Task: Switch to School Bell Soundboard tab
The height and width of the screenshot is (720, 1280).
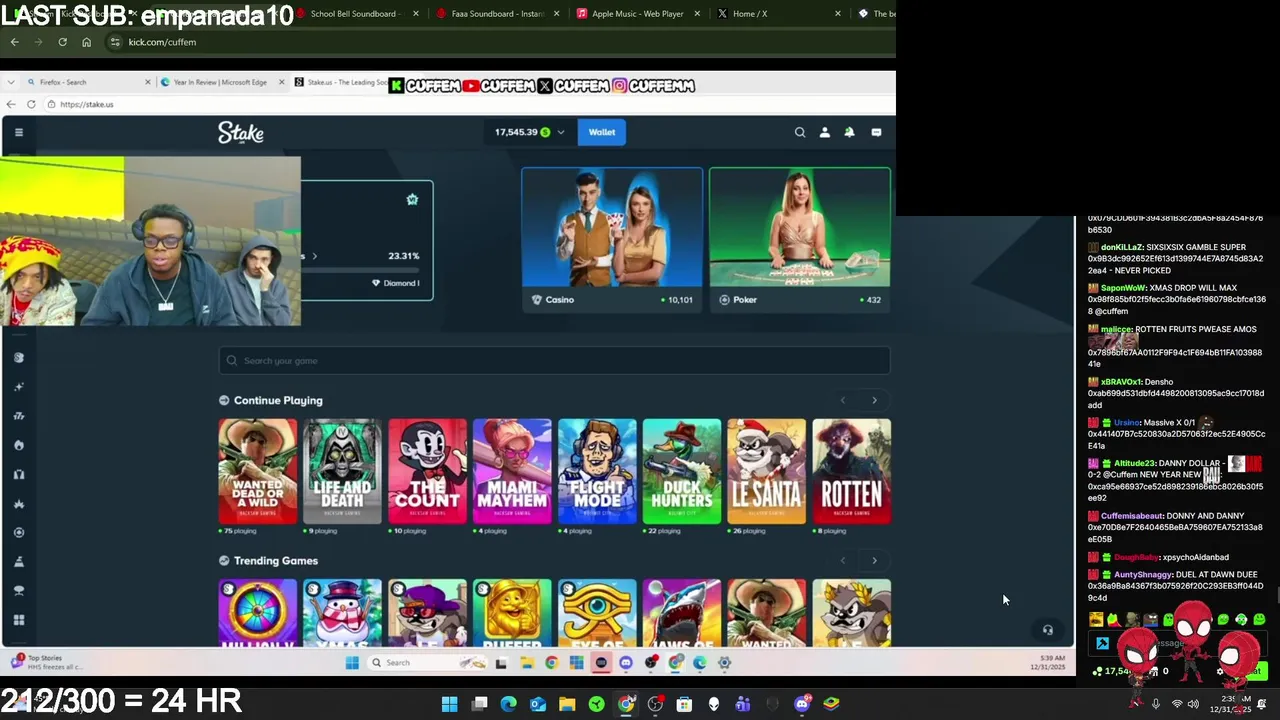Action: tap(355, 14)
